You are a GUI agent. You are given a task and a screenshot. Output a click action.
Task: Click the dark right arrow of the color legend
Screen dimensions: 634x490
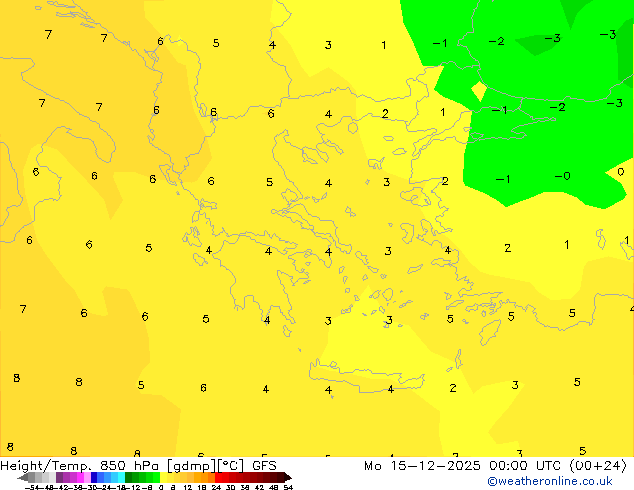(x=288, y=477)
